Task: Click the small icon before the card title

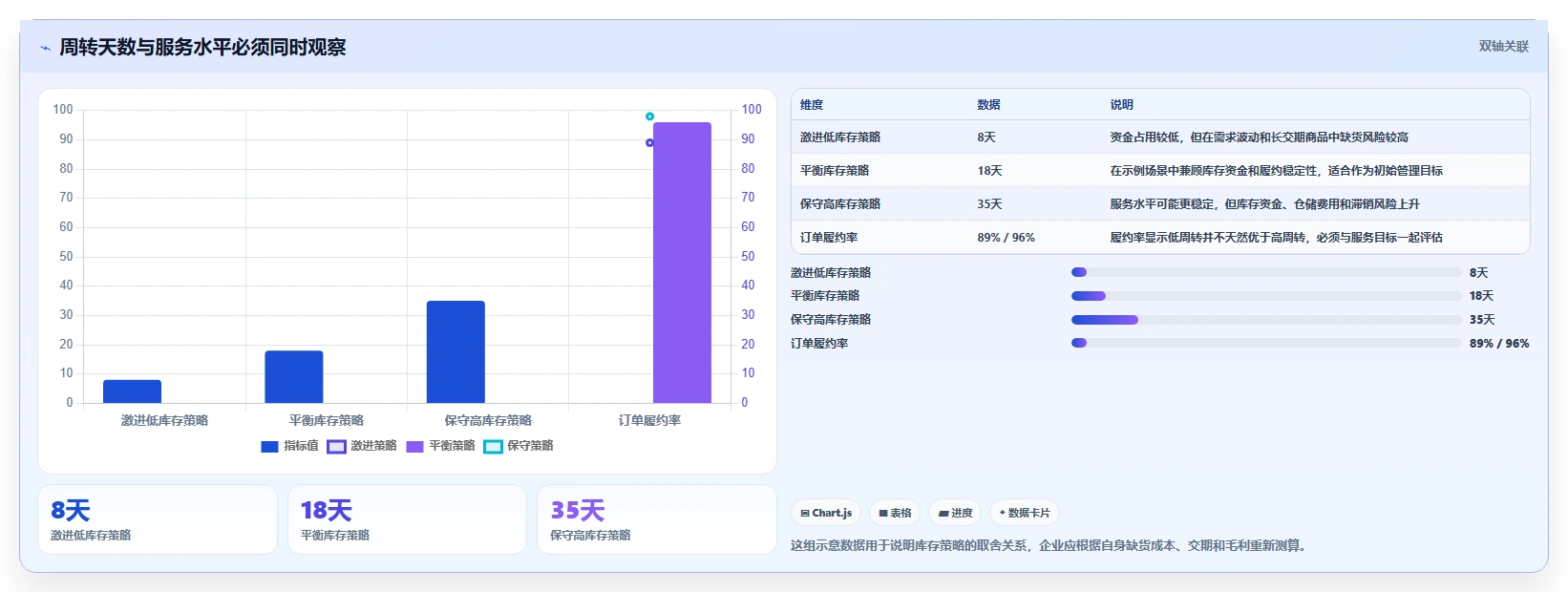Action: click(45, 48)
